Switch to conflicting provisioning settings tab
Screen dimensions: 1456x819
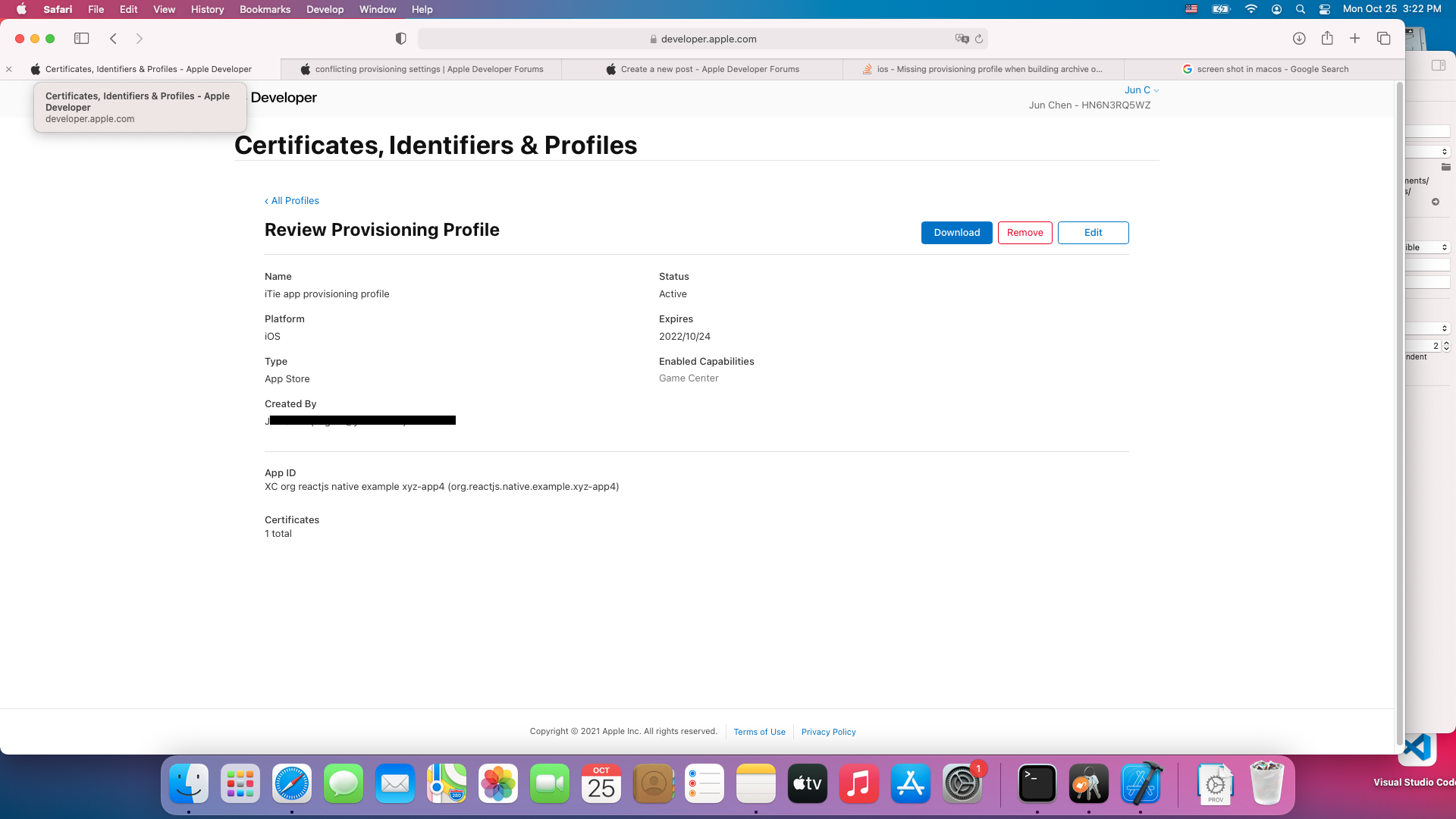point(422,69)
